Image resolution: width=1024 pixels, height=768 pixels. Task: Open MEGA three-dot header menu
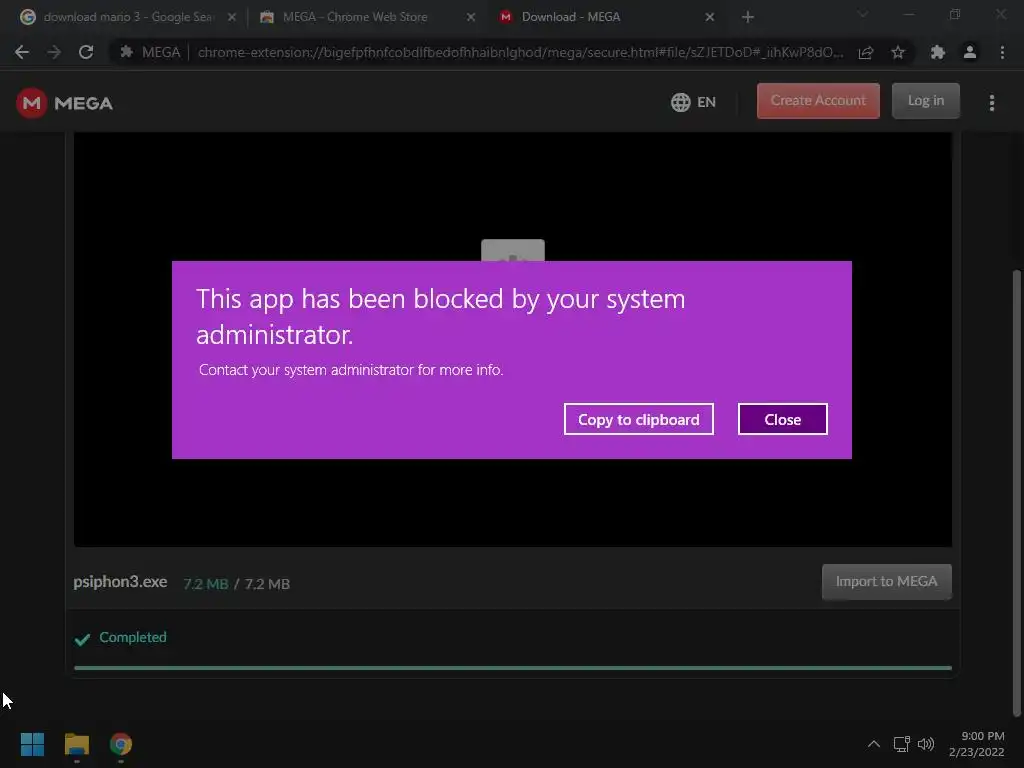pyautogui.click(x=991, y=103)
